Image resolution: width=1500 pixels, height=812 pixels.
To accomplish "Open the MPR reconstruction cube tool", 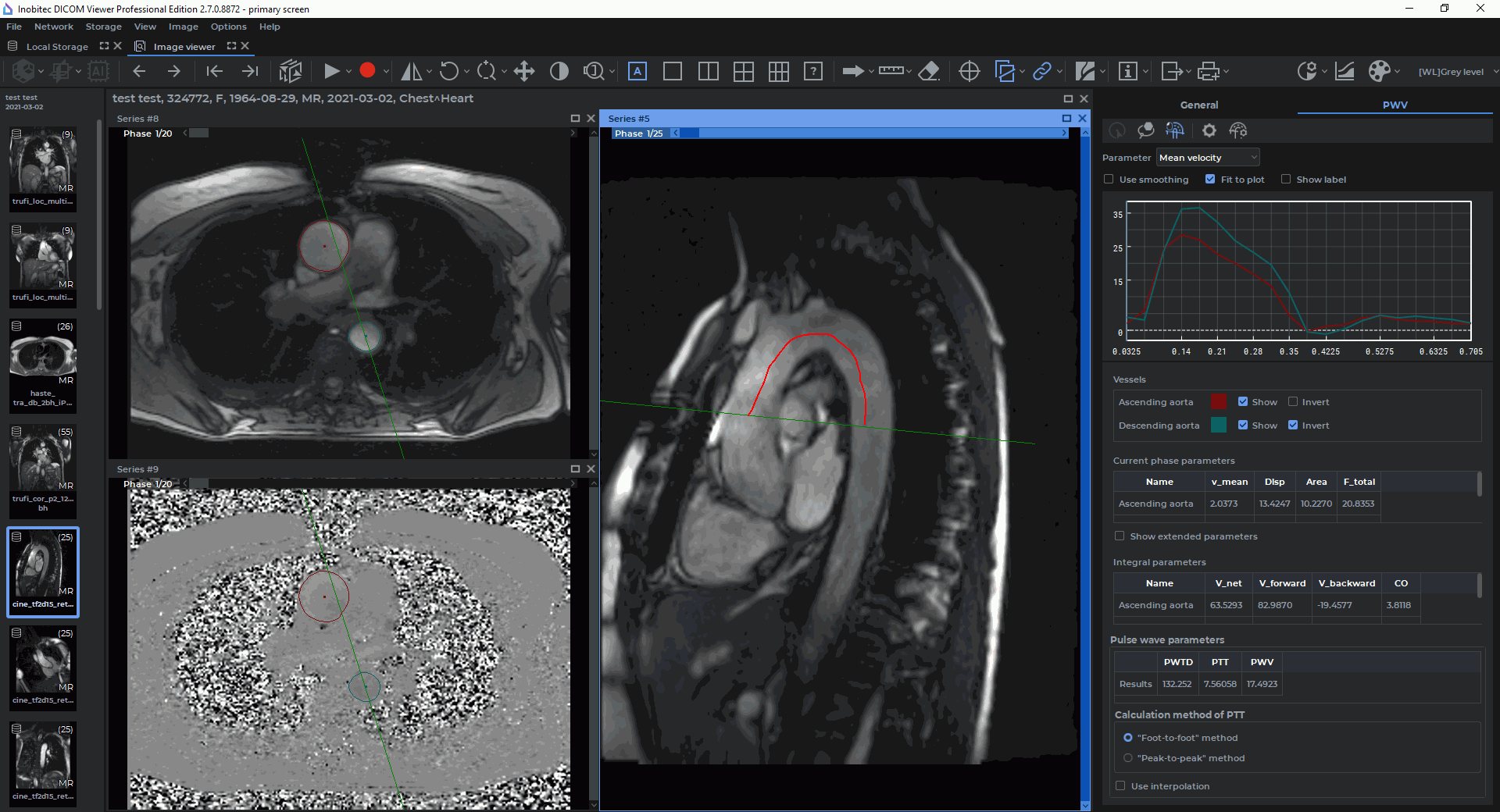I will click(x=291, y=71).
